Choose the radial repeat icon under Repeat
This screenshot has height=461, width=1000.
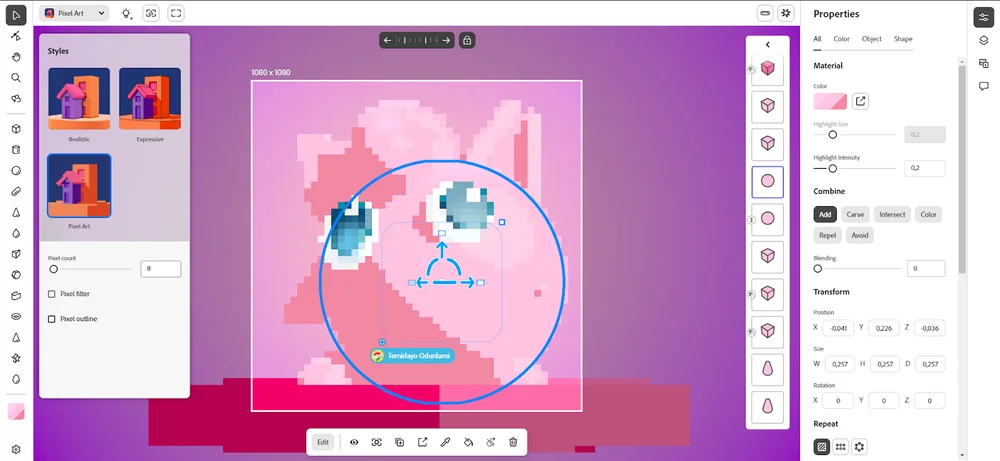click(x=860, y=447)
